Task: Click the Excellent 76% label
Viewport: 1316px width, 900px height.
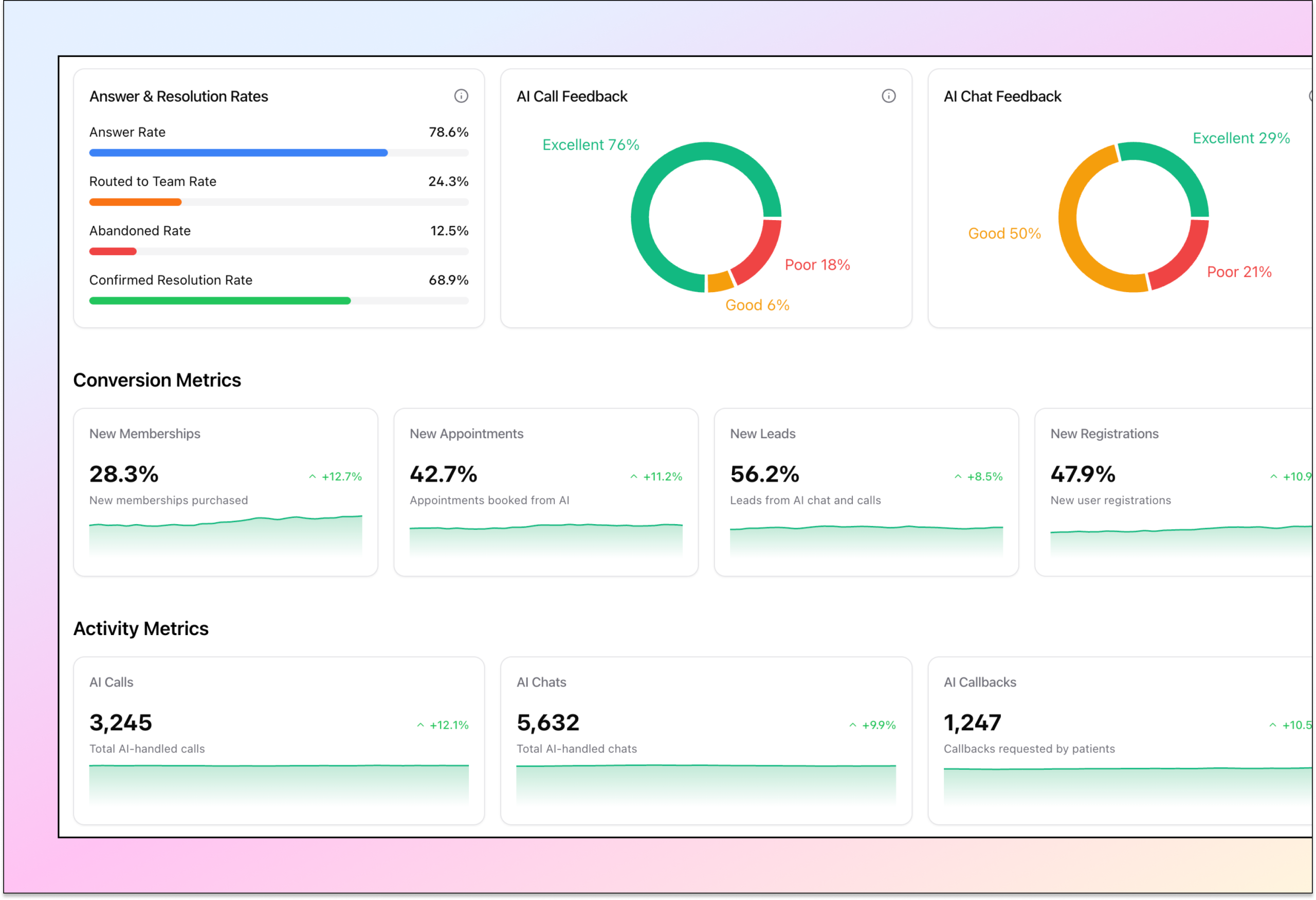Action: tap(590, 145)
